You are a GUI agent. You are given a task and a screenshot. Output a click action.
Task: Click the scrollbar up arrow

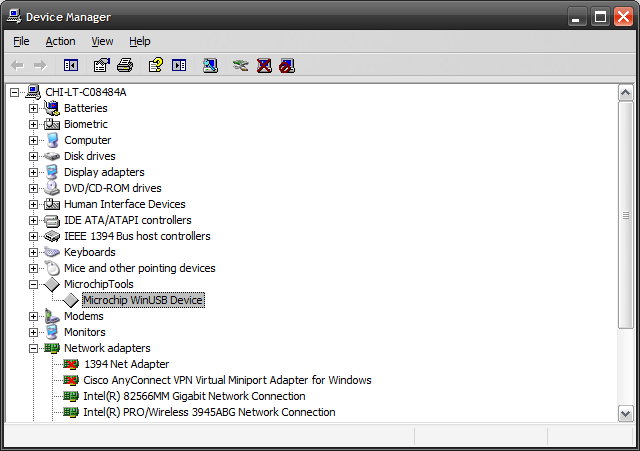625,93
